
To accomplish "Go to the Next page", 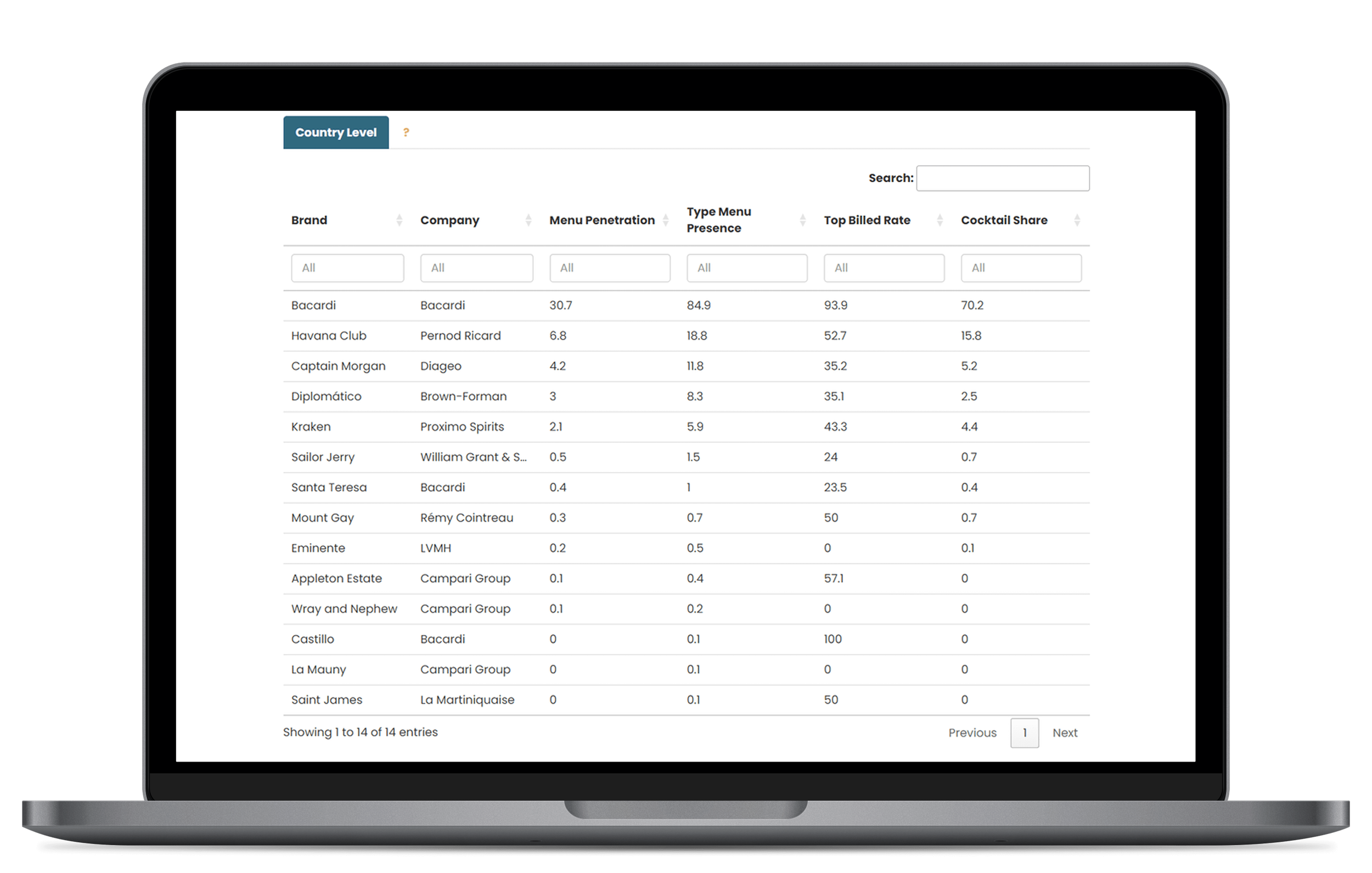I will click(x=1064, y=733).
